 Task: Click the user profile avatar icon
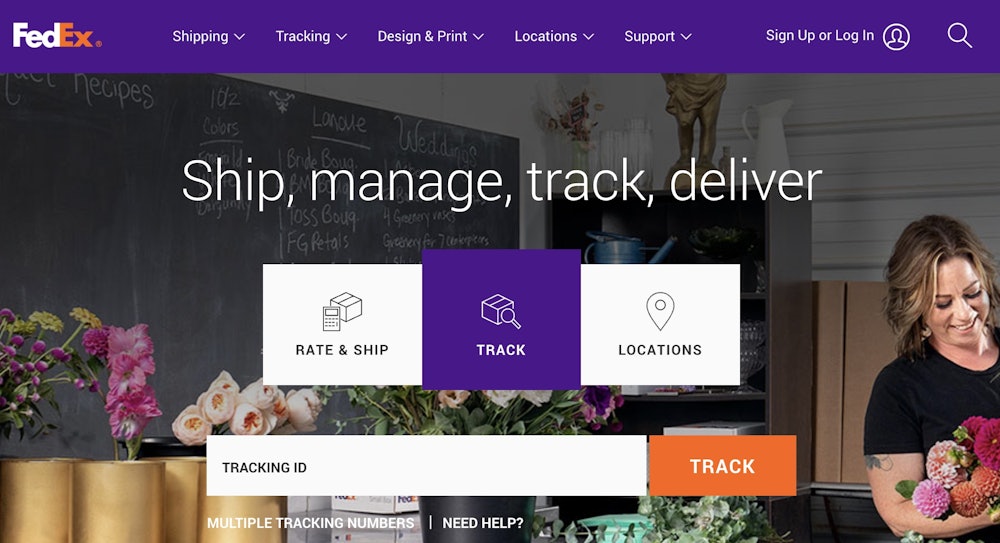896,36
